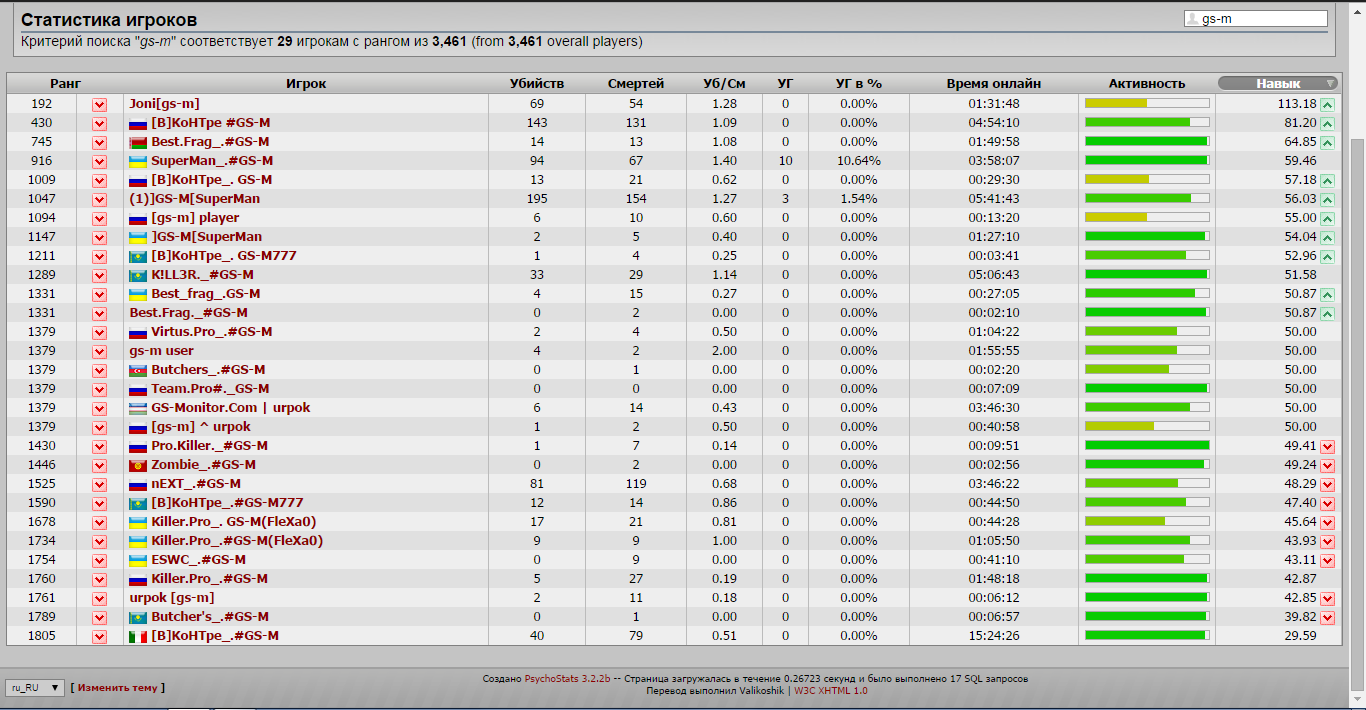Viewport: 1366px width, 710px height.
Task: Click Kazakhstan flag beside [B]KoHTpe_. GS-M777
Action: (138, 256)
